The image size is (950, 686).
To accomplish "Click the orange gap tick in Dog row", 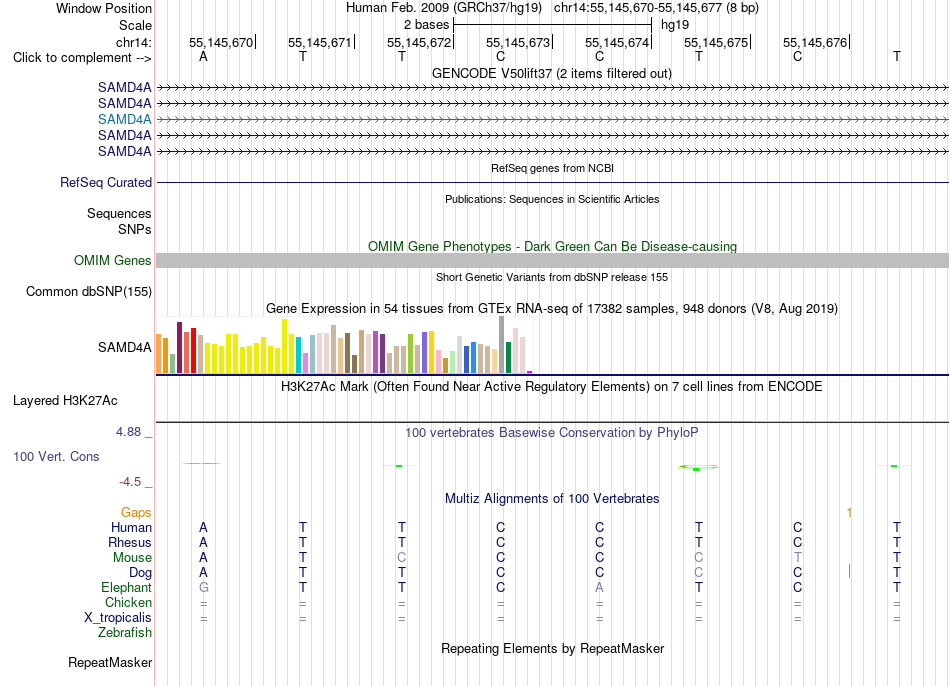I will pyautogui.click(x=849, y=571).
